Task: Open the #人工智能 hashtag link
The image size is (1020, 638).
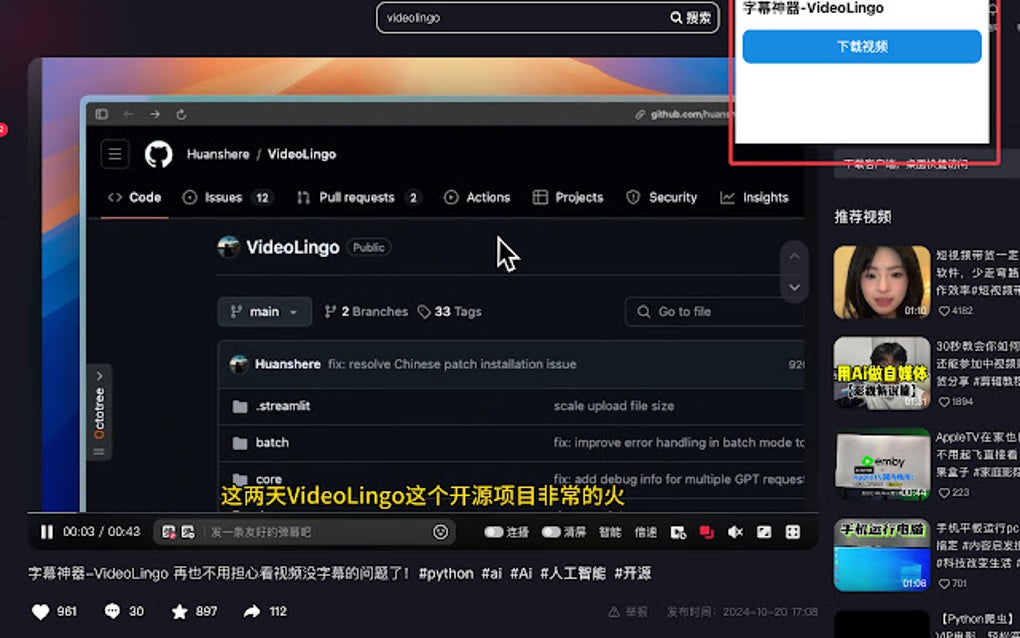Action: tap(572, 573)
